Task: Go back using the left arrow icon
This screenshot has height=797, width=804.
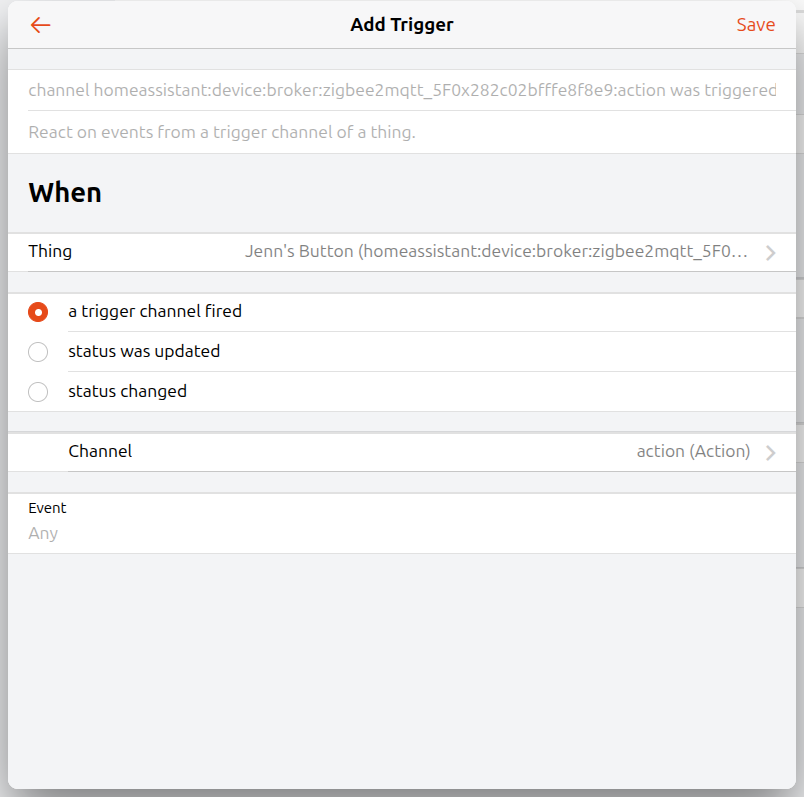Action: pos(40,25)
